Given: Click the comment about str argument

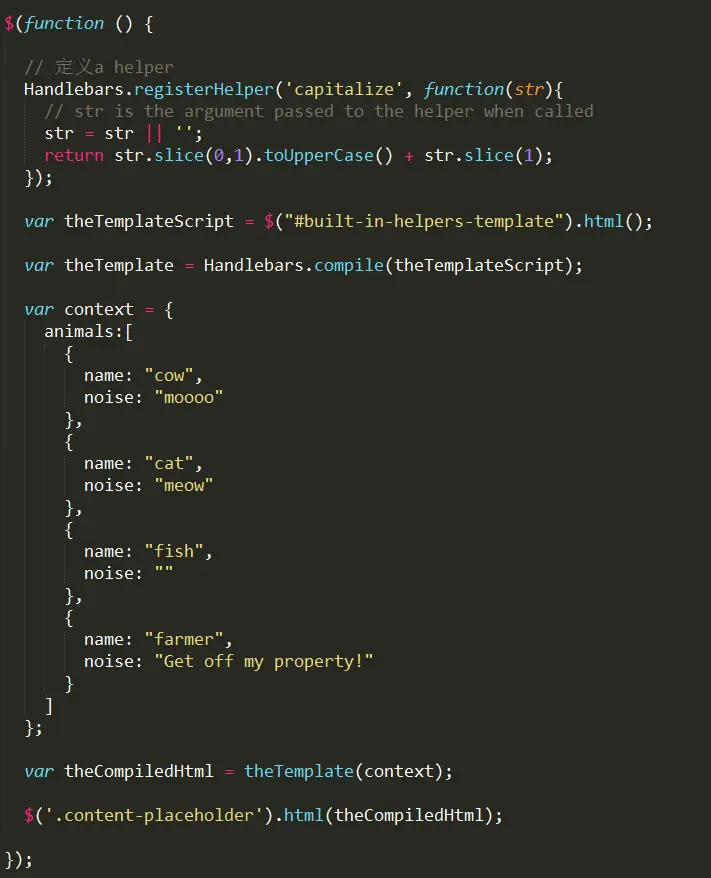Looking at the screenshot, I should [319, 111].
